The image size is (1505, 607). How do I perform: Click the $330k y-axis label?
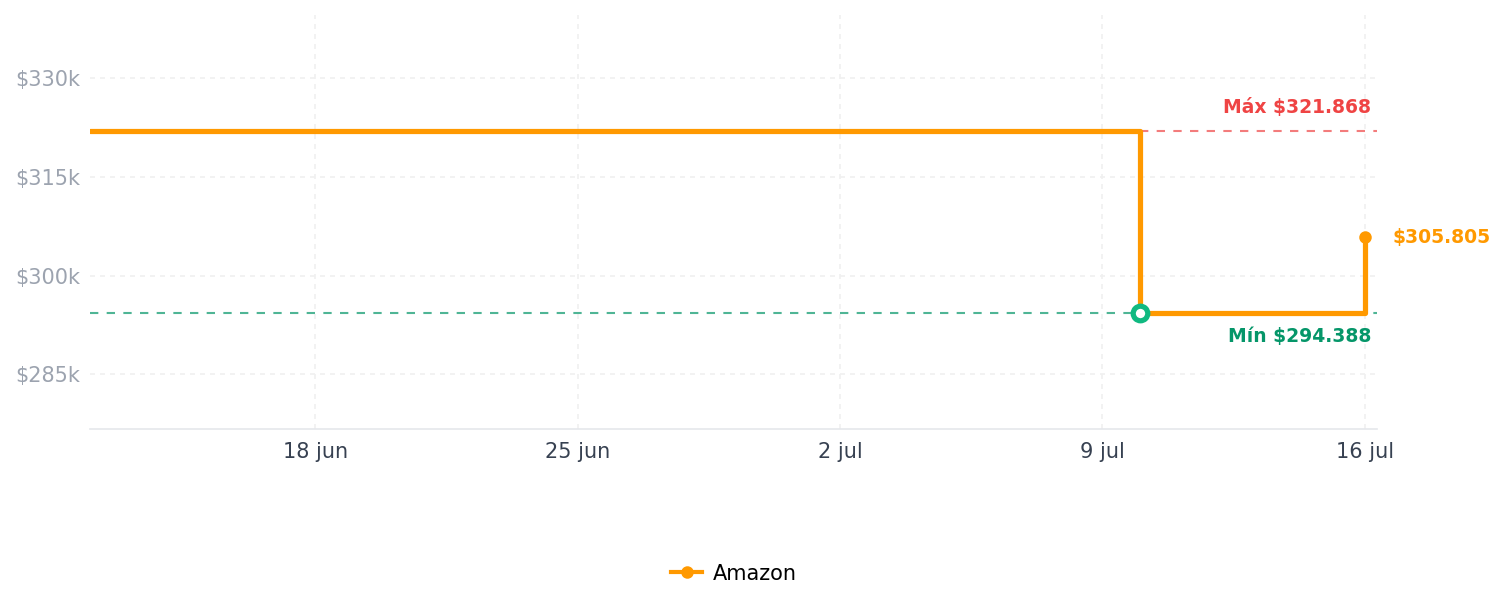click(x=47, y=79)
